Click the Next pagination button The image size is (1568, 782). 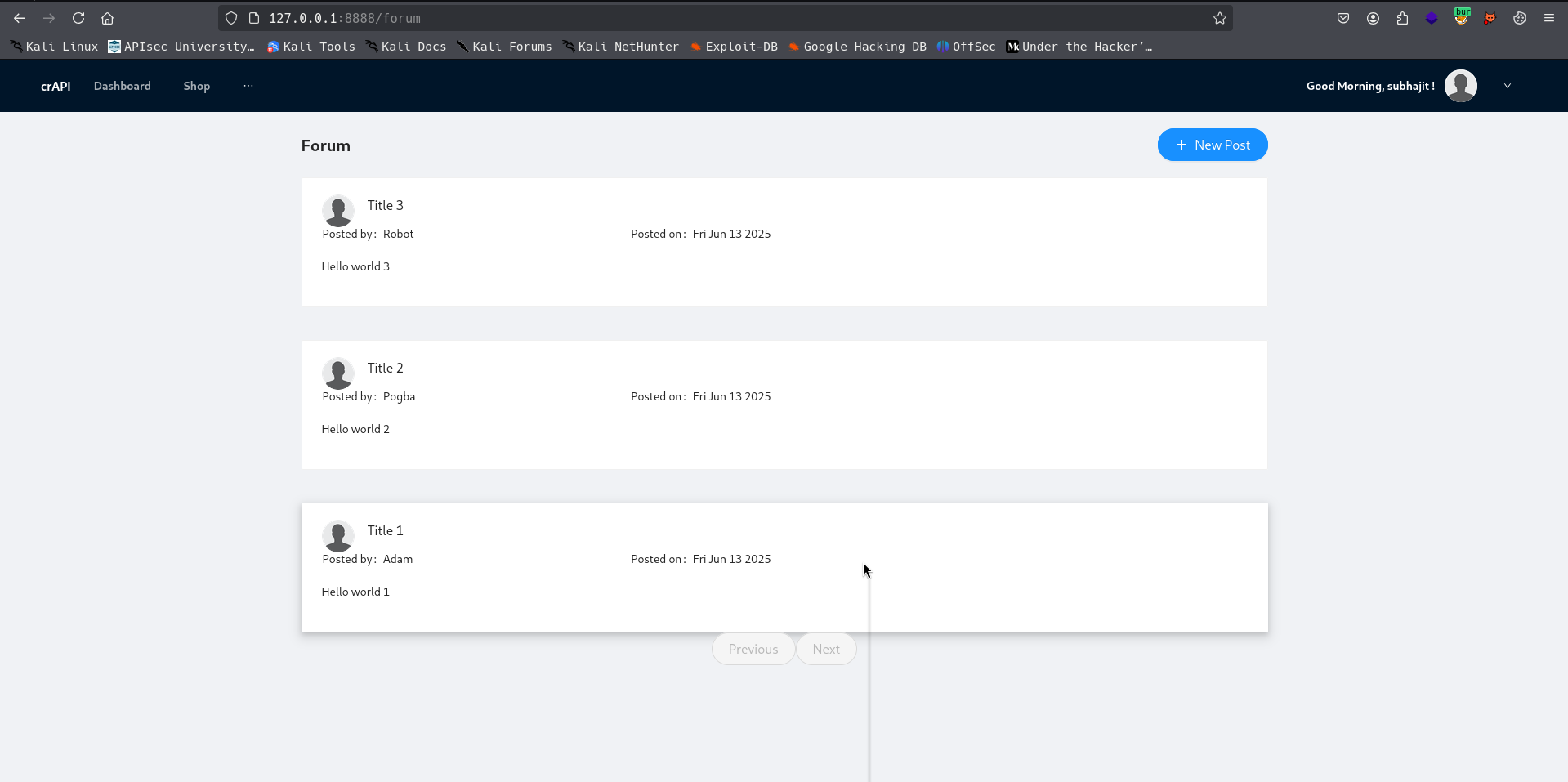click(x=826, y=649)
